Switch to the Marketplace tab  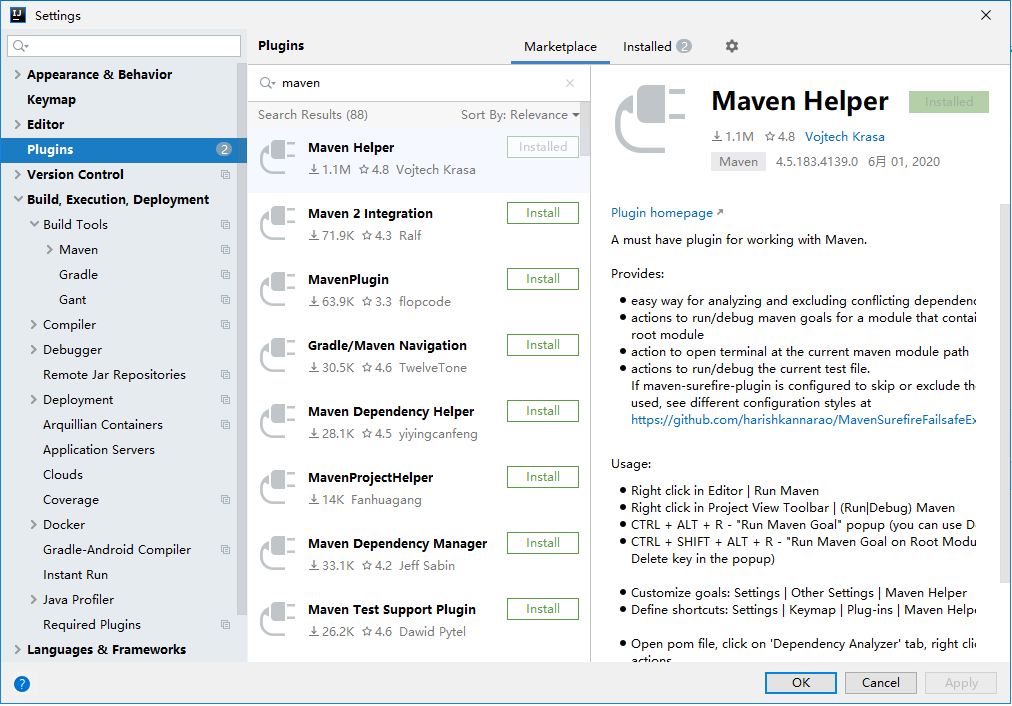(560, 46)
